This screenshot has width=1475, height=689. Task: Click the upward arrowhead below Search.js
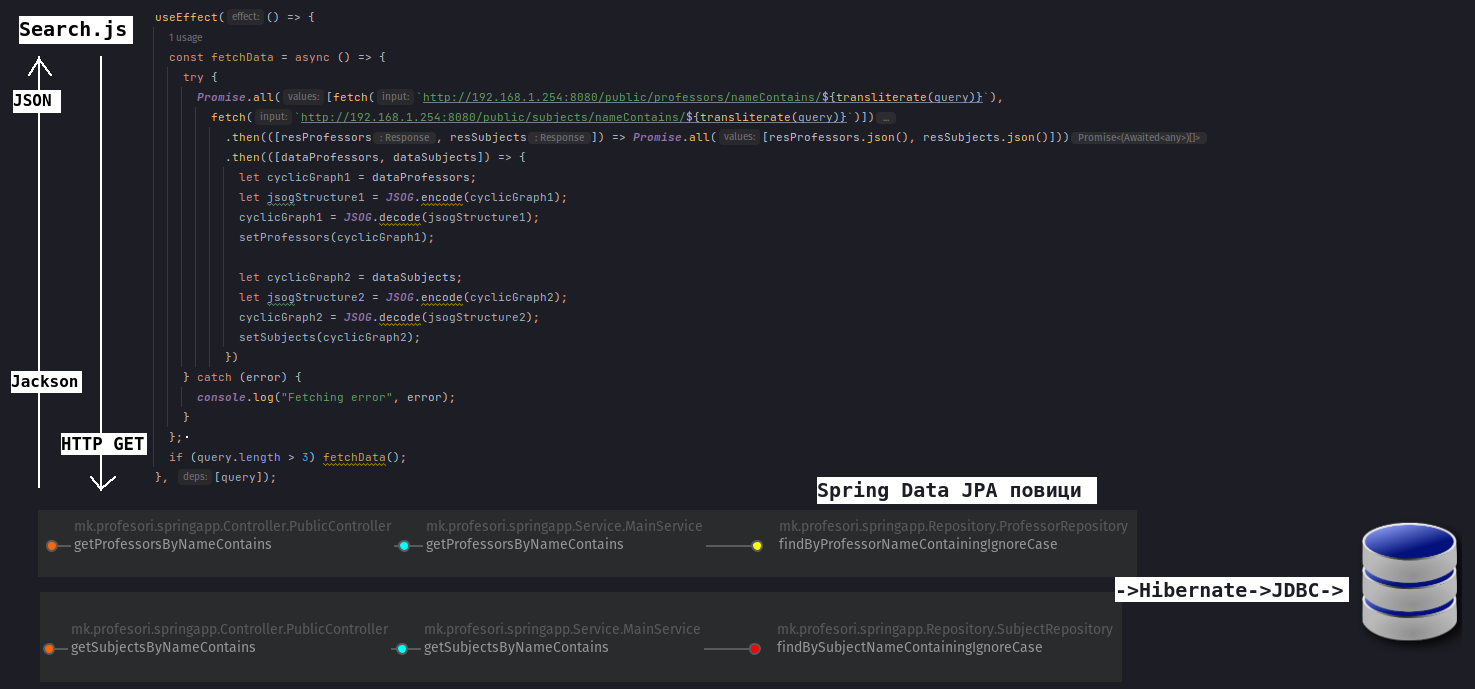[39, 66]
